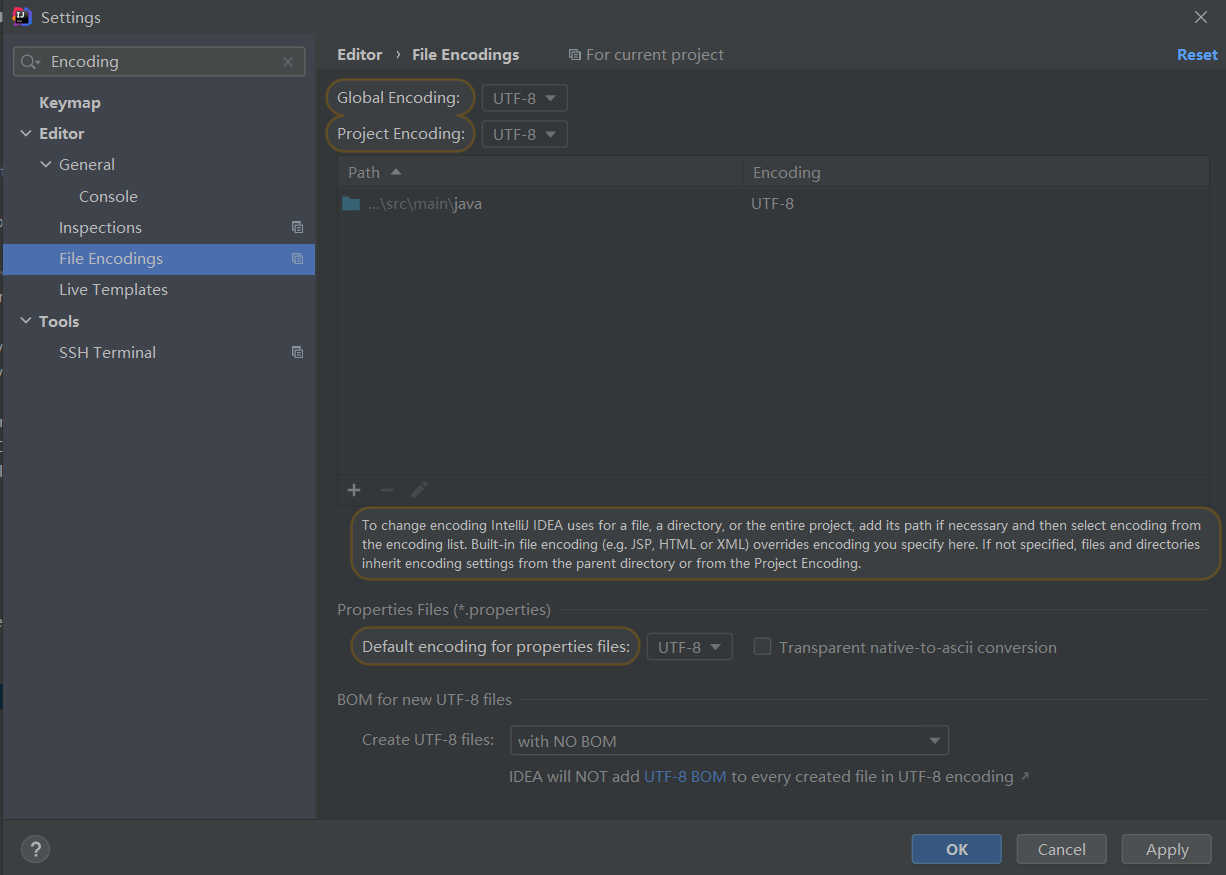This screenshot has height=875, width=1226.
Task: Click the IntelliJ IDEA logo in title bar
Action: coord(22,17)
